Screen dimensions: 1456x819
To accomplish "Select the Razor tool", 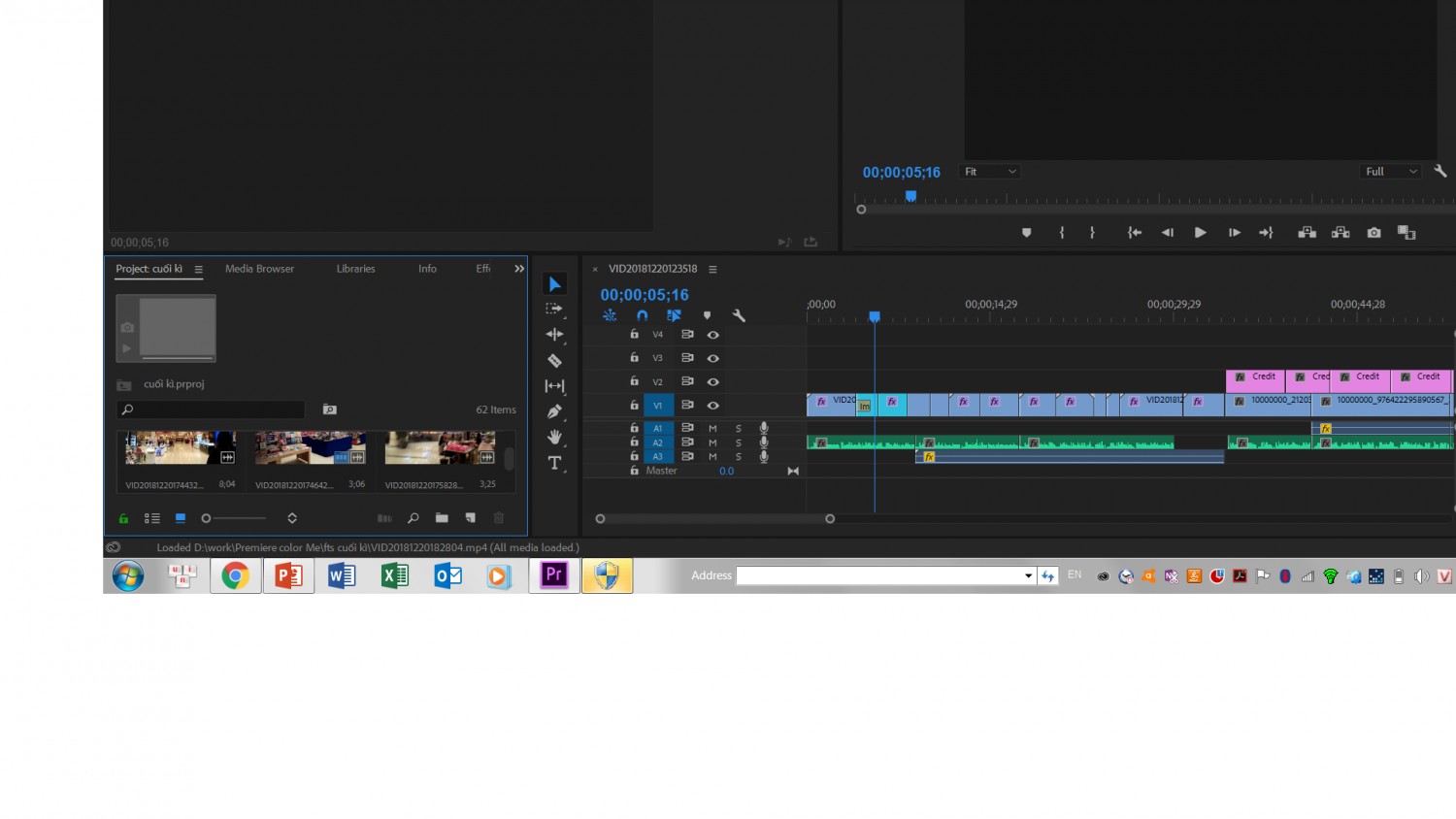I will (554, 360).
